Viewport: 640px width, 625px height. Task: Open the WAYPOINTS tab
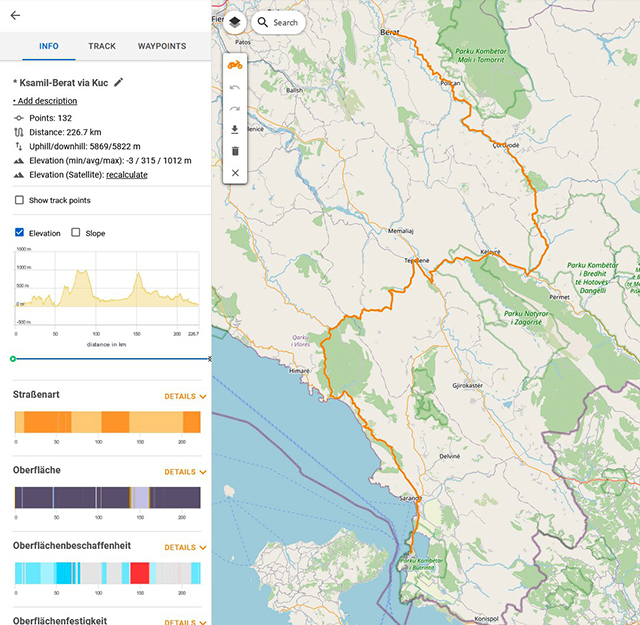162,46
